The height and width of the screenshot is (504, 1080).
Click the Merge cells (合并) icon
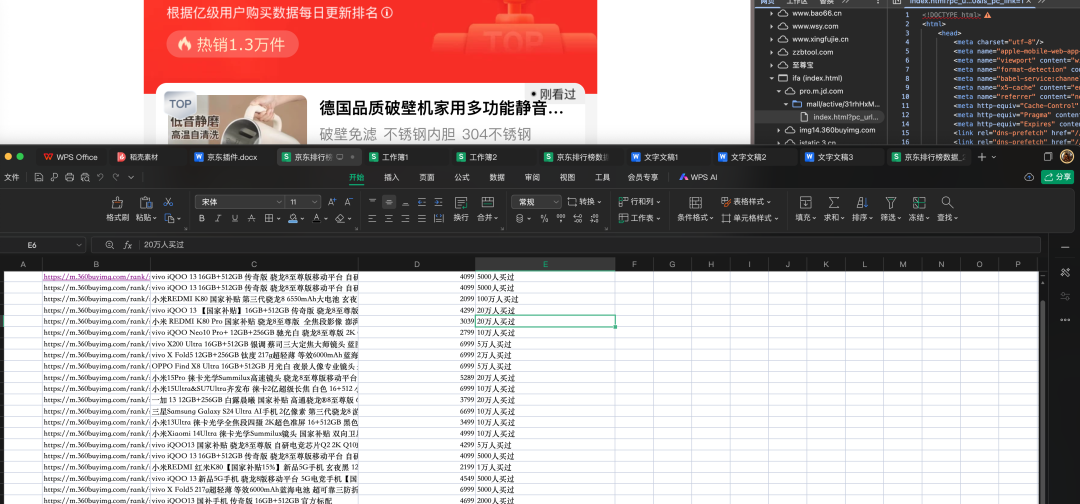[487, 202]
